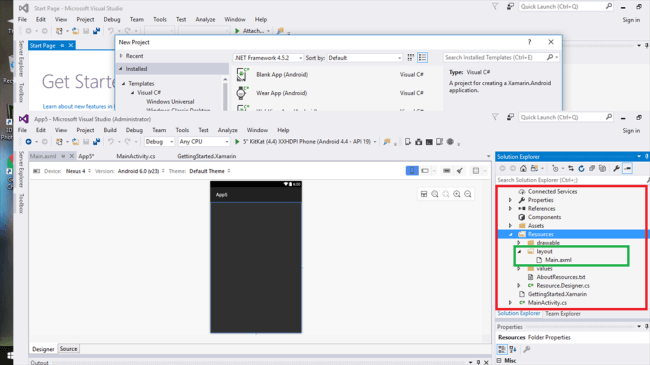Expand the MainActivity.cs node

coord(510,303)
